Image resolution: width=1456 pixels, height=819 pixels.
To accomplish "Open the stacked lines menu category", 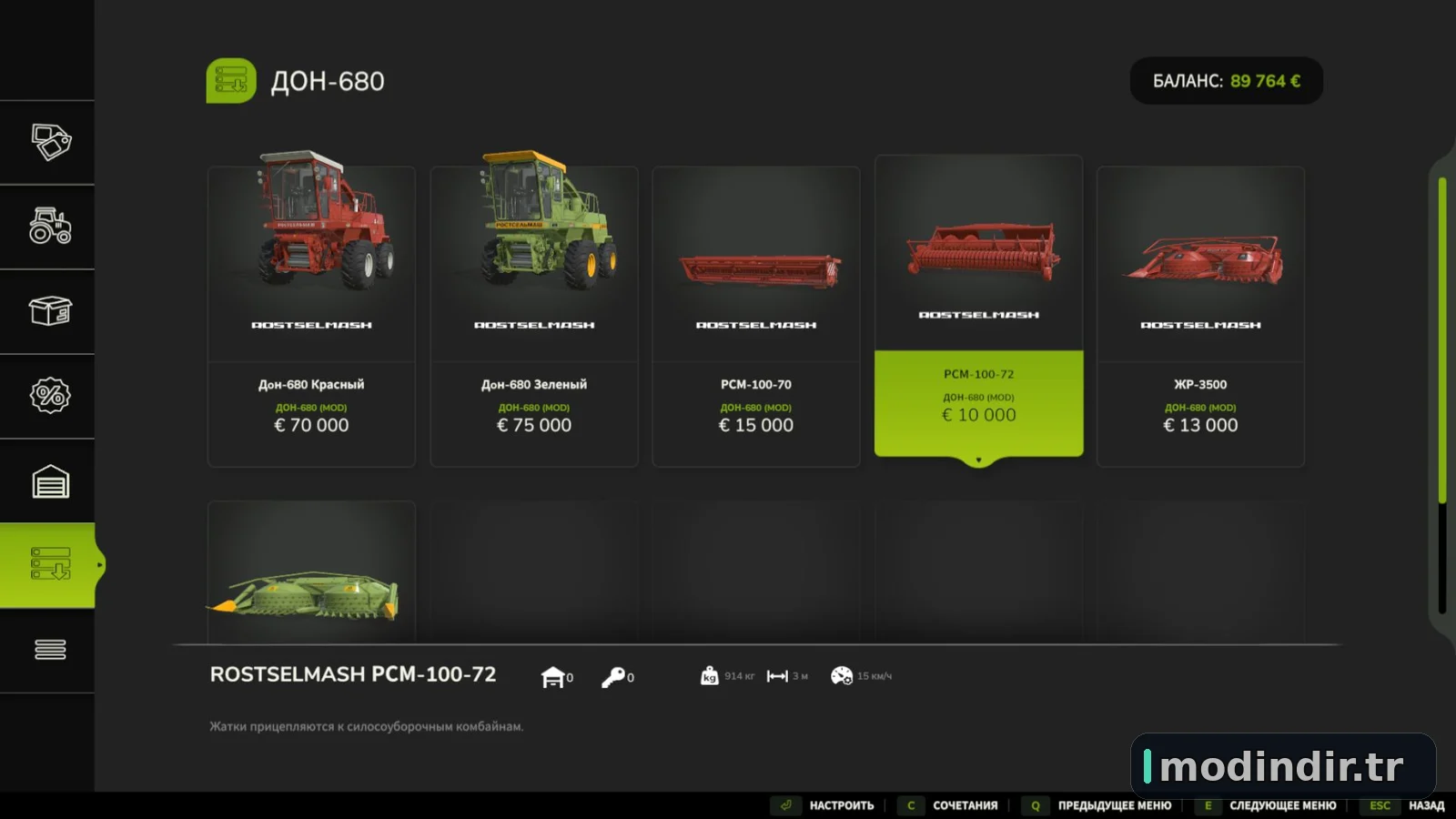I will pos(51,650).
